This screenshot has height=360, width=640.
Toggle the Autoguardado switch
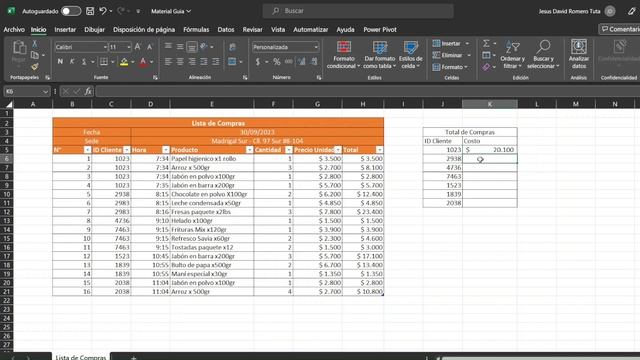tap(71, 11)
